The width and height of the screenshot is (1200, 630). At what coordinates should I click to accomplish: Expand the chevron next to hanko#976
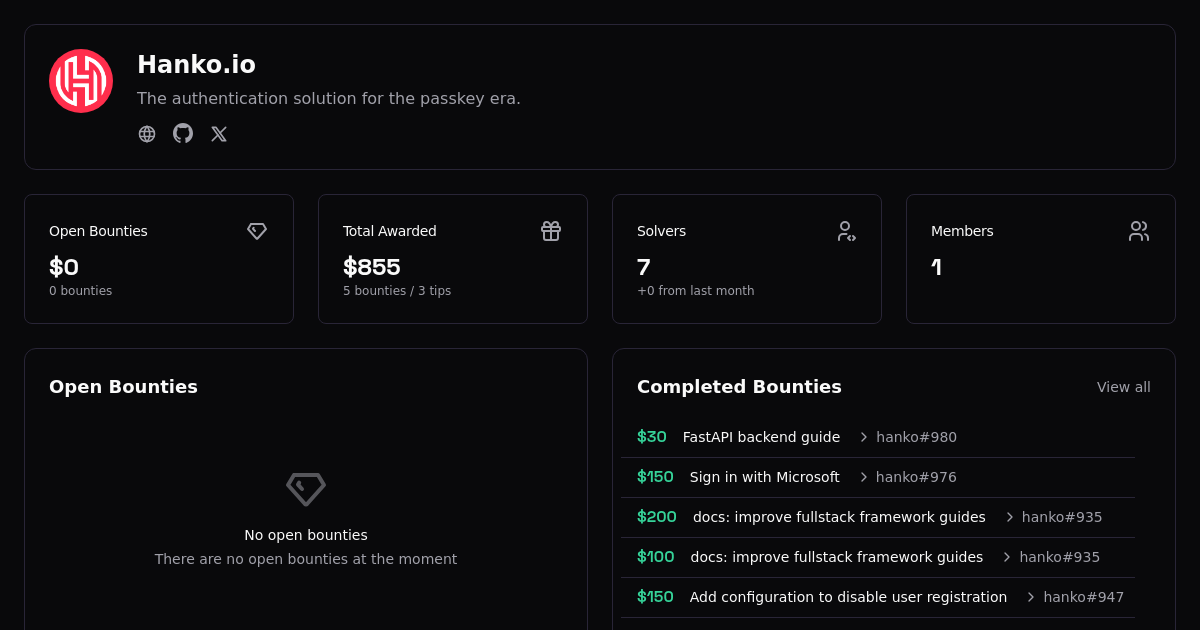coord(862,477)
